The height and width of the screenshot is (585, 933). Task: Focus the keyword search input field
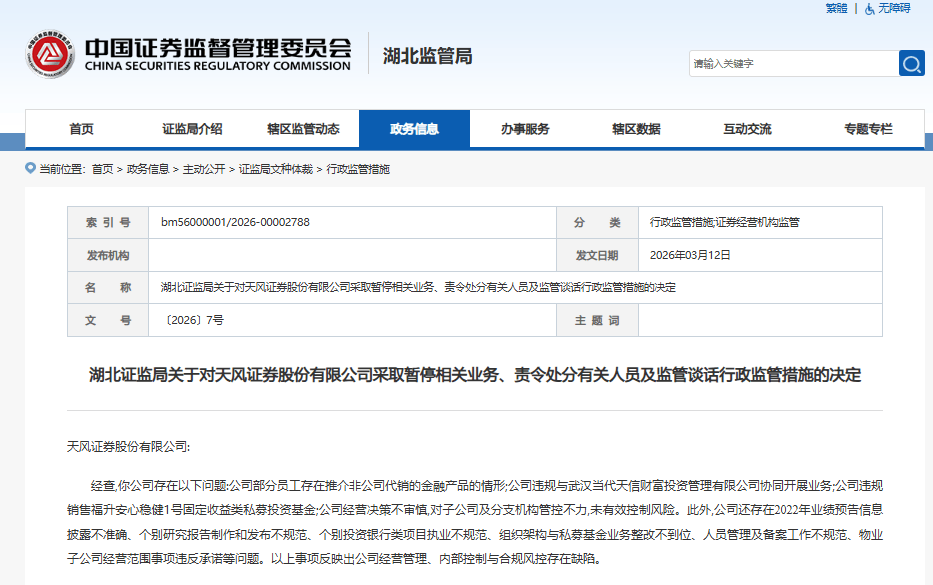pos(794,64)
